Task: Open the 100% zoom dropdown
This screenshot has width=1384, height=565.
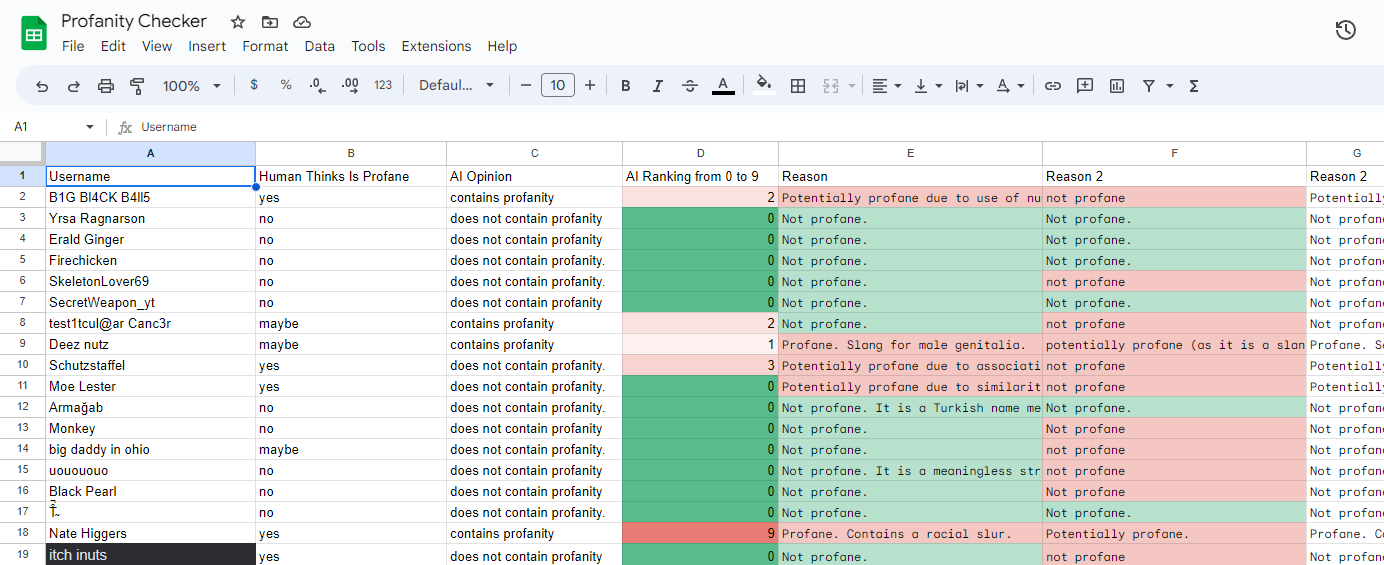Action: tap(191, 86)
